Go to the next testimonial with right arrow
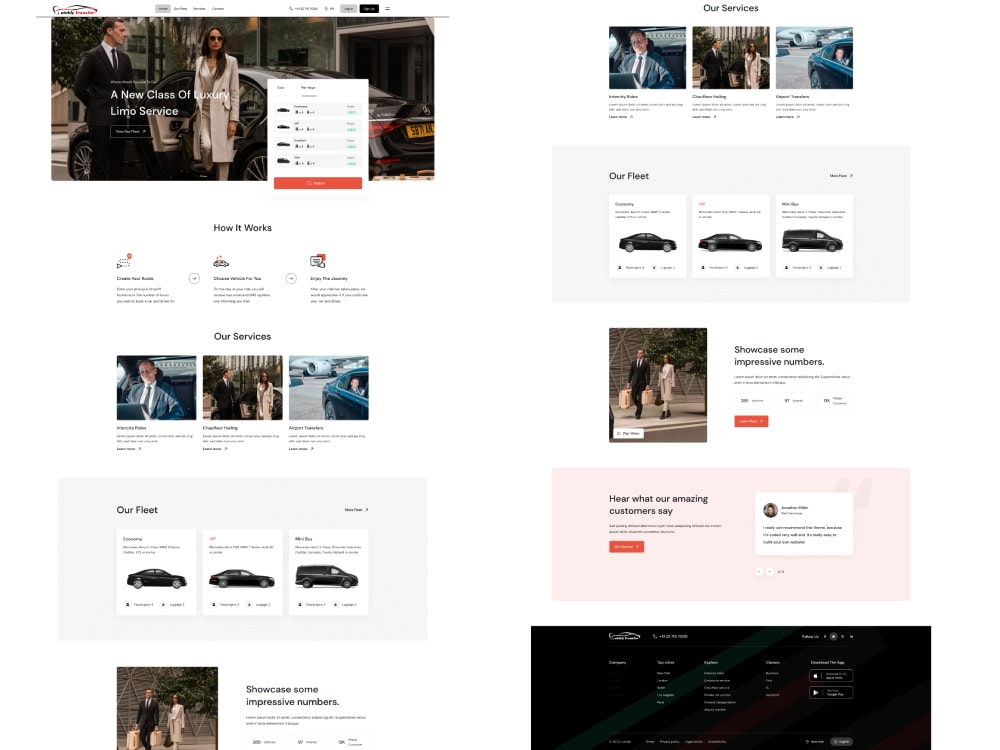The image size is (1000, 750). pyautogui.click(x=770, y=571)
